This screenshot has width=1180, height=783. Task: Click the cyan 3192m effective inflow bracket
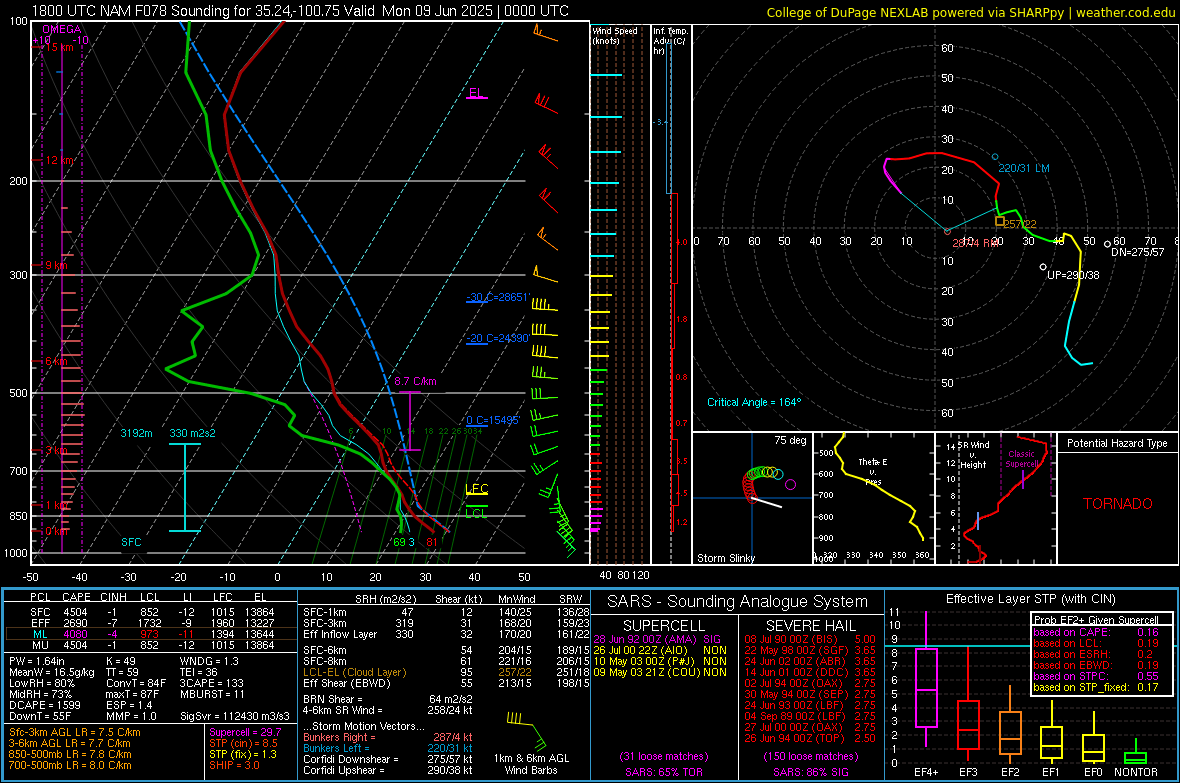(185, 488)
